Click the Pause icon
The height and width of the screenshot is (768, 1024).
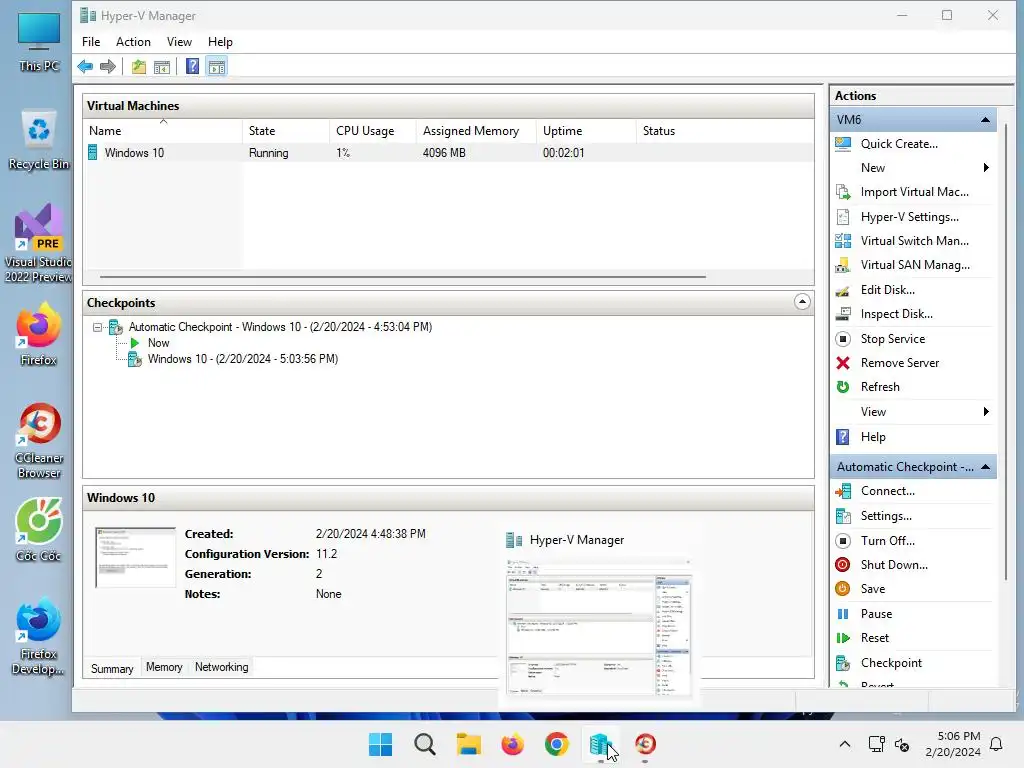click(x=843, y=614)
